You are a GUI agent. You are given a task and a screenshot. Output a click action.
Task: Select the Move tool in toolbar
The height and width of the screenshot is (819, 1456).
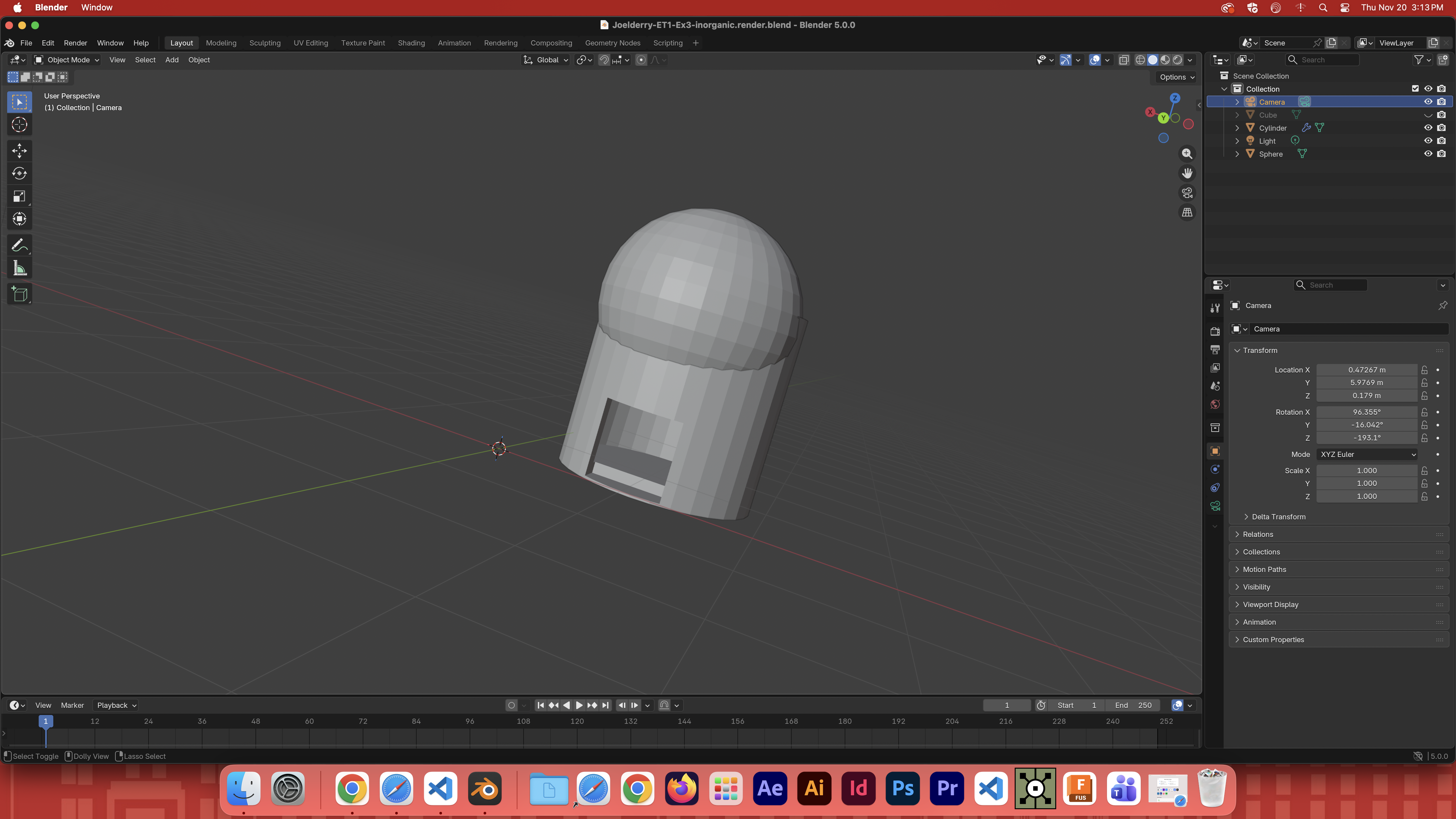click(x=19, y=150)
